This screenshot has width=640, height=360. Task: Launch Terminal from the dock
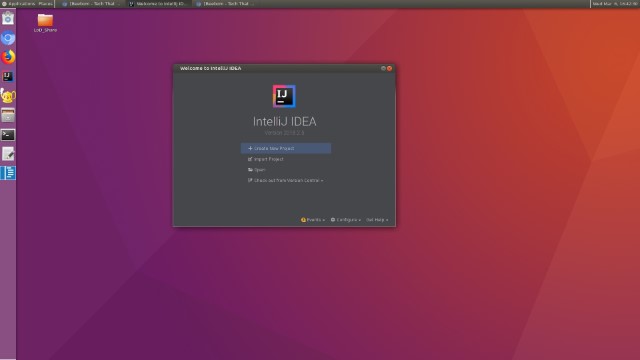point(8,135)
